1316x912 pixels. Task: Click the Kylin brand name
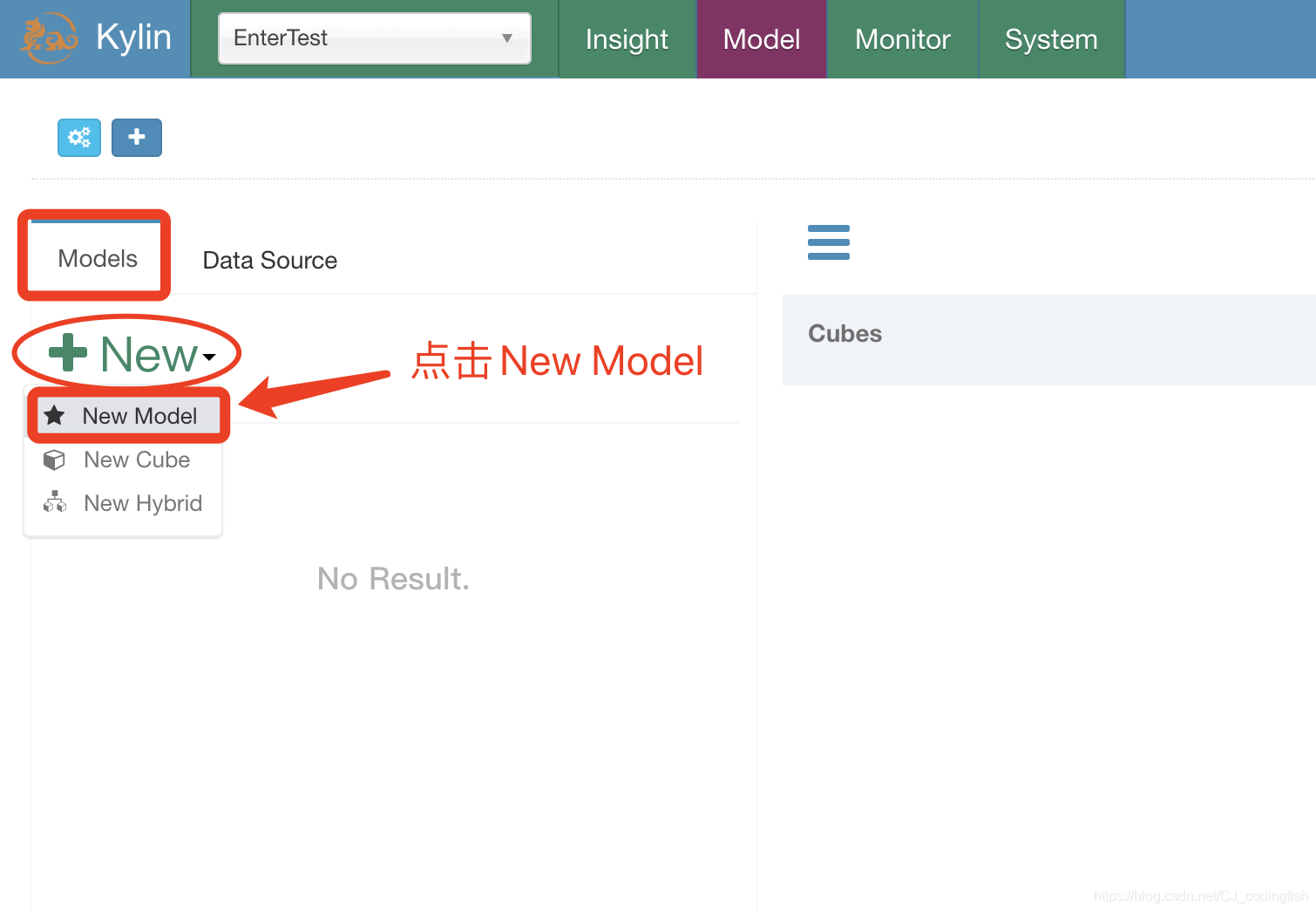coord(133,37)
